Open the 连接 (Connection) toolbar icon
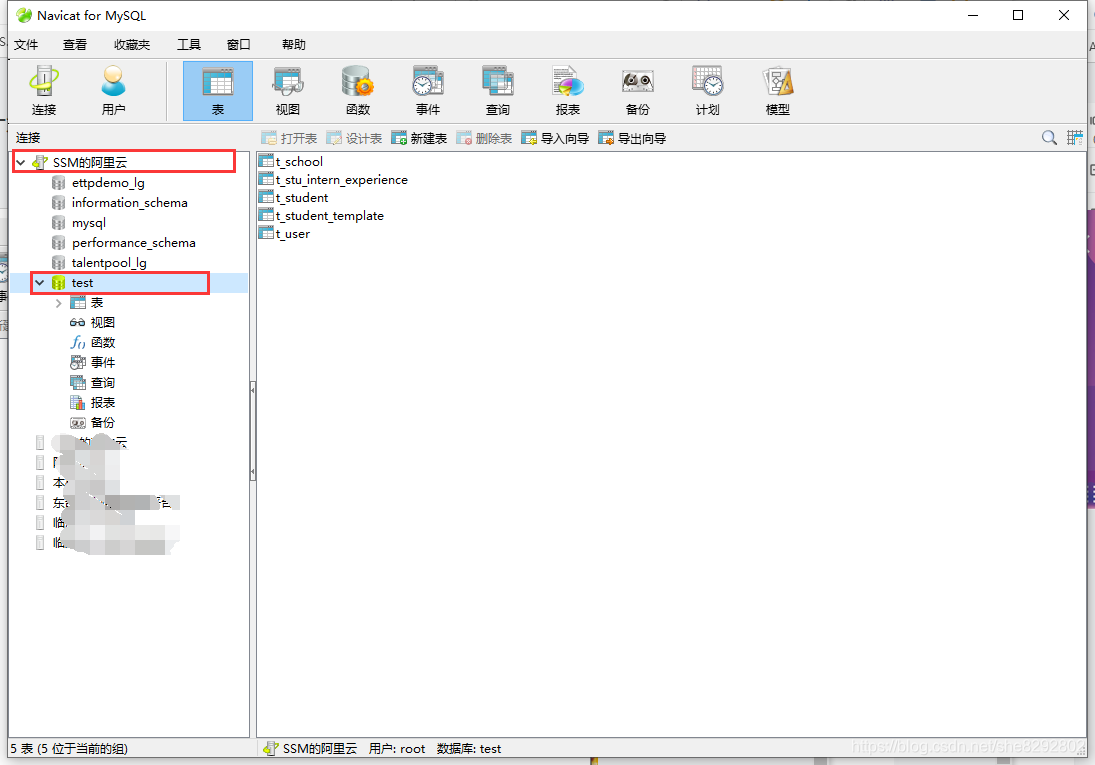Screen dimensions: 1095x765 [43, 91]
